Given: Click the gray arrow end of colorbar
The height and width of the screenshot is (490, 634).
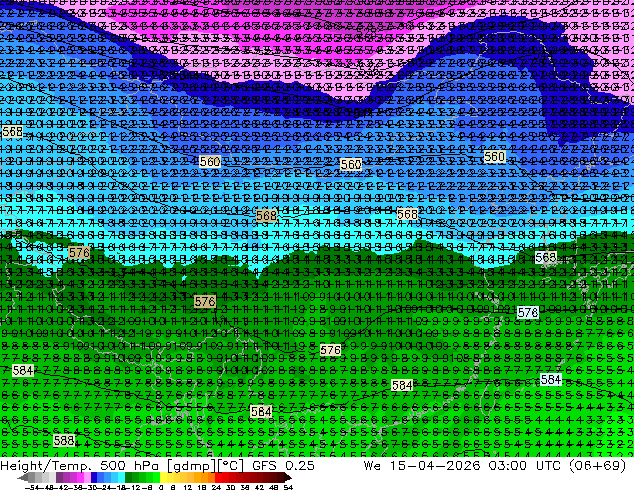Looking at the screenshot, I should pos(22,478).
